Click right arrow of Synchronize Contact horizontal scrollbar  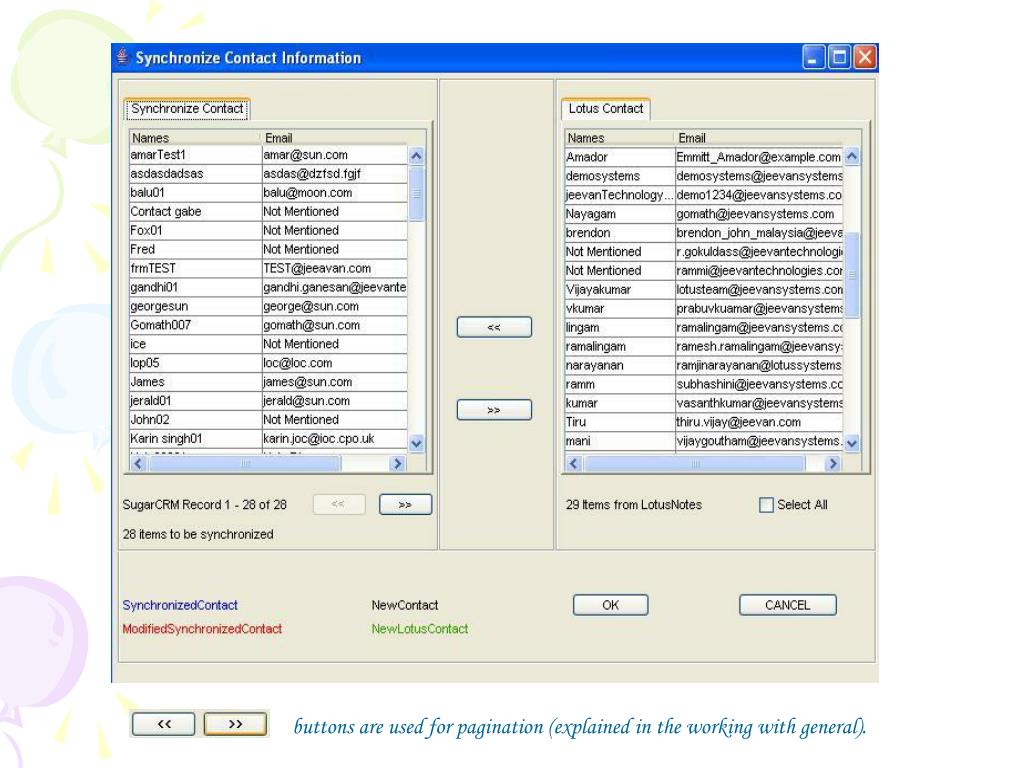click(397, 463)
